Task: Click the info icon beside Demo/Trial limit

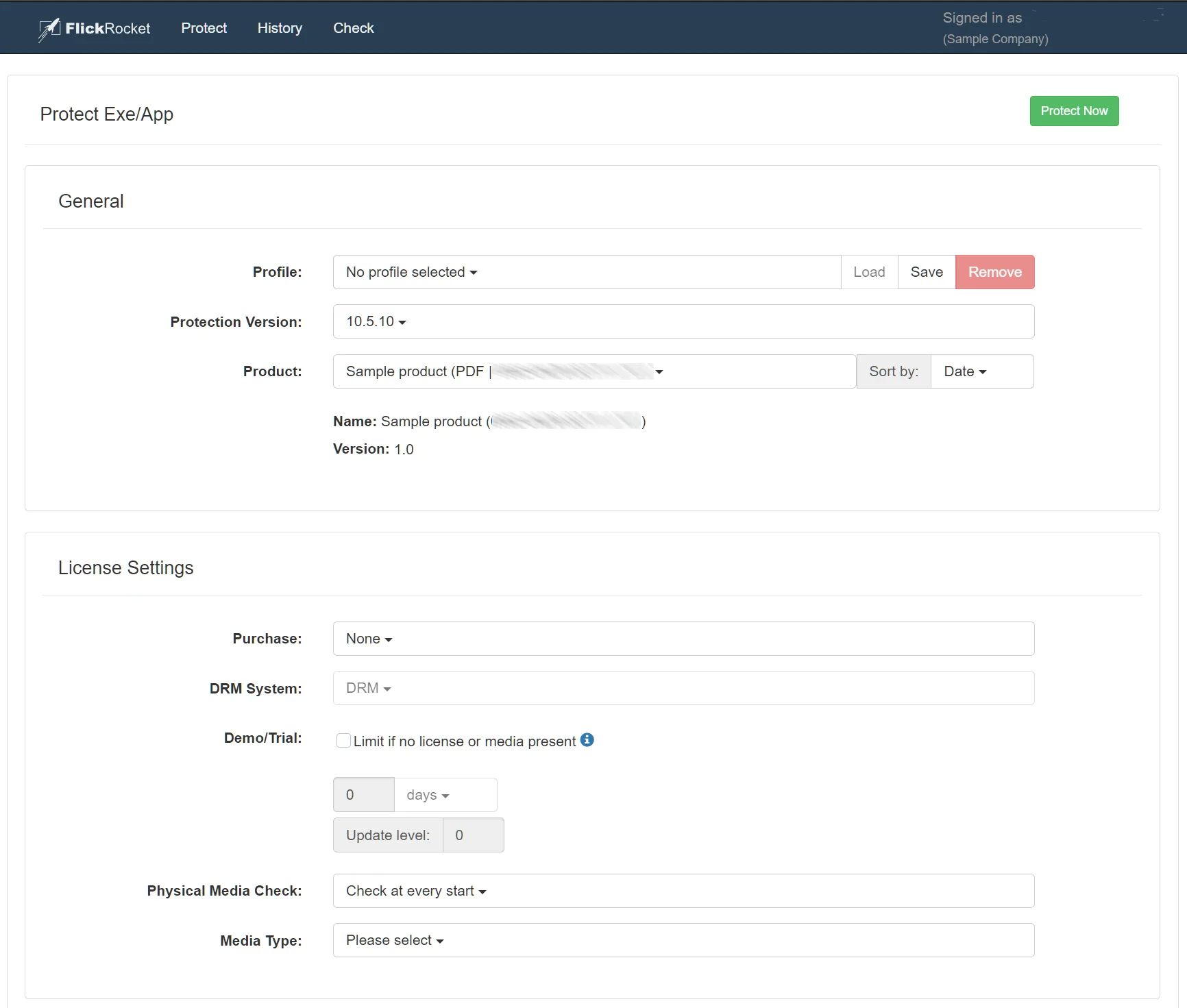Action: (587, 740)
